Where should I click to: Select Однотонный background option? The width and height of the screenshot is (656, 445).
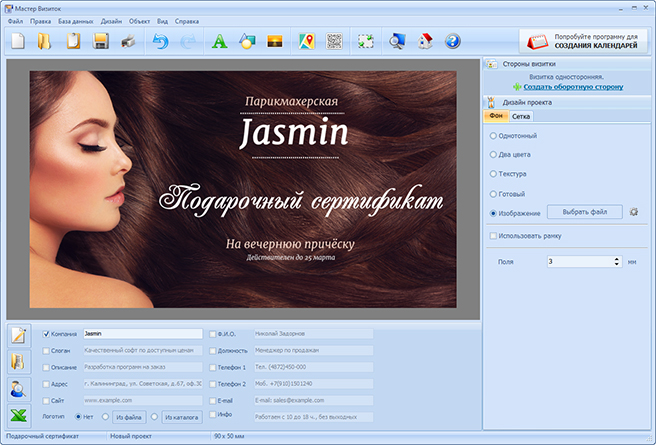point(493,136)
